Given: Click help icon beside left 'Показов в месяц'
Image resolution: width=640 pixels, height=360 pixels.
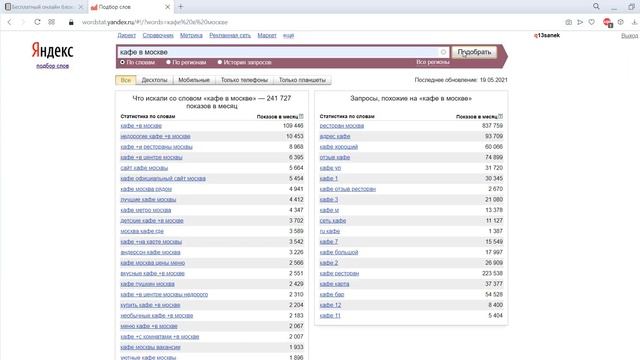Looking at the screenshot, I should pos(301,116).
